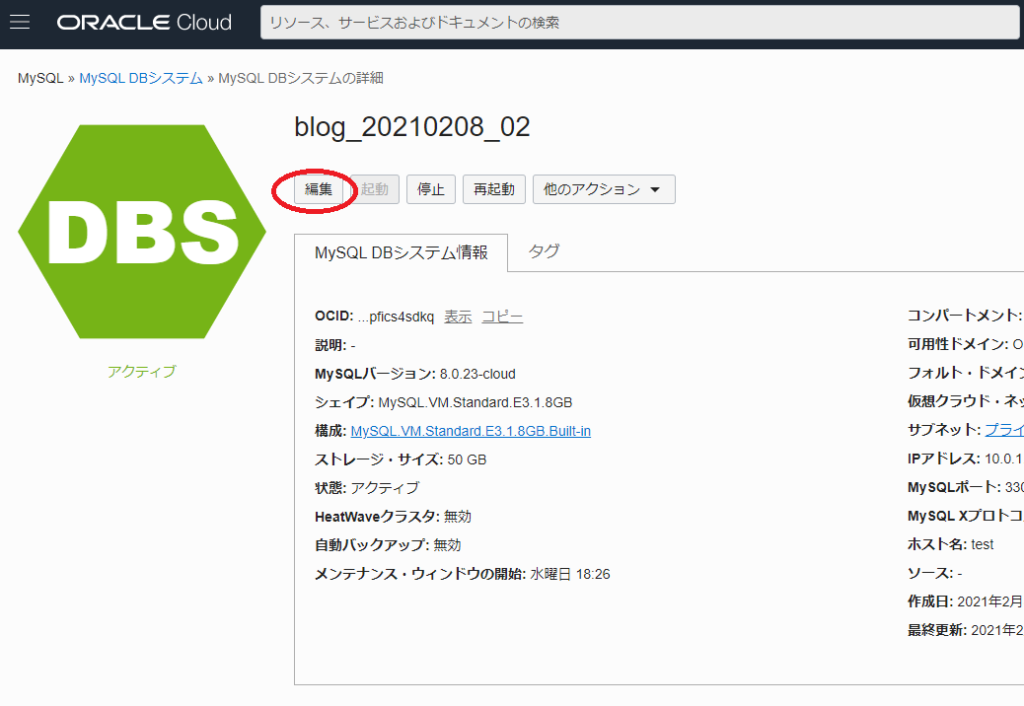Click the 状態: アクティブ row
This screenshot has height=706, width=1024.
click(x=367, y=488)
